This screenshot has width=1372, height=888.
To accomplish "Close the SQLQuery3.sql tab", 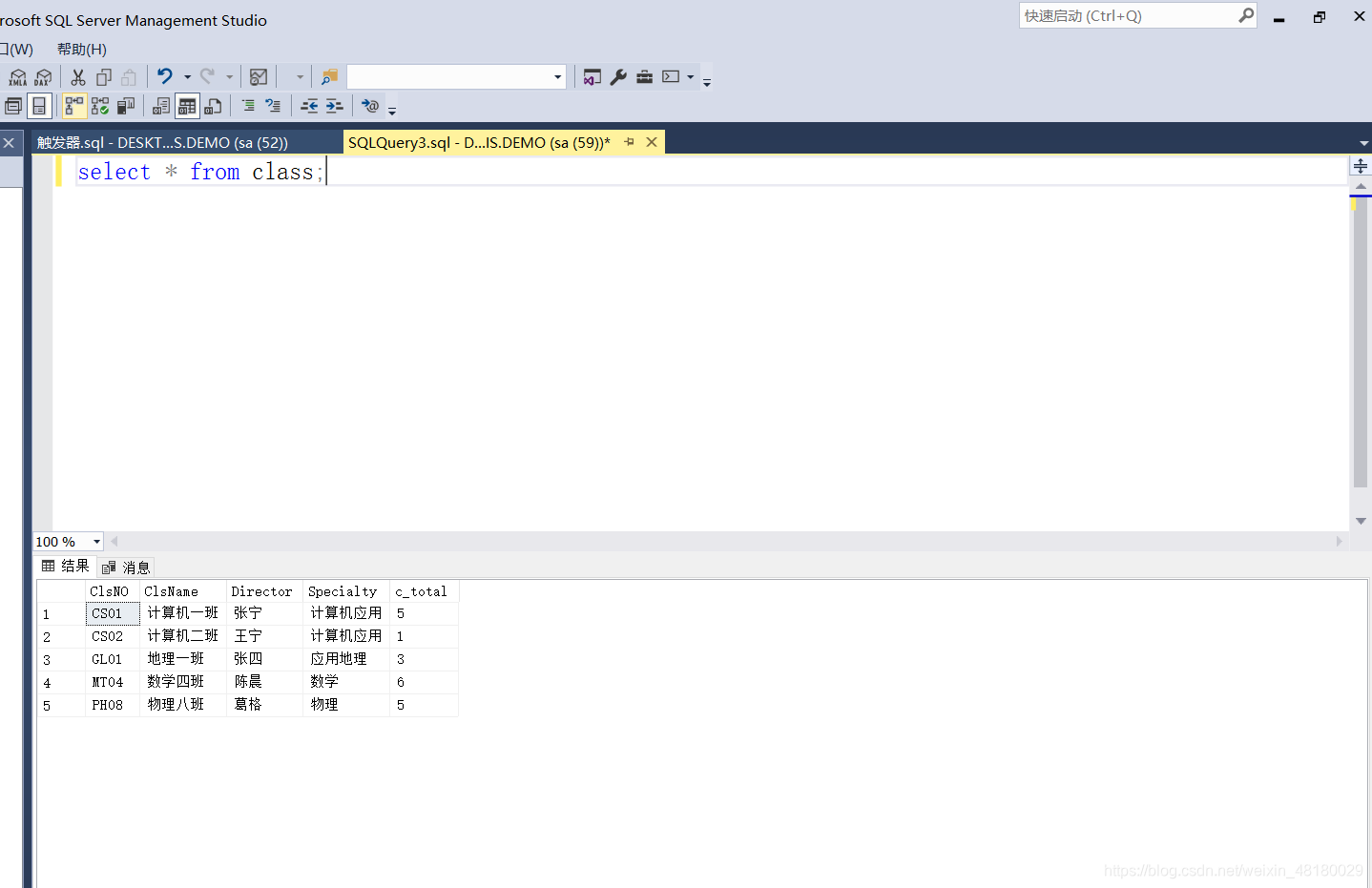I will tap(652, 142).
